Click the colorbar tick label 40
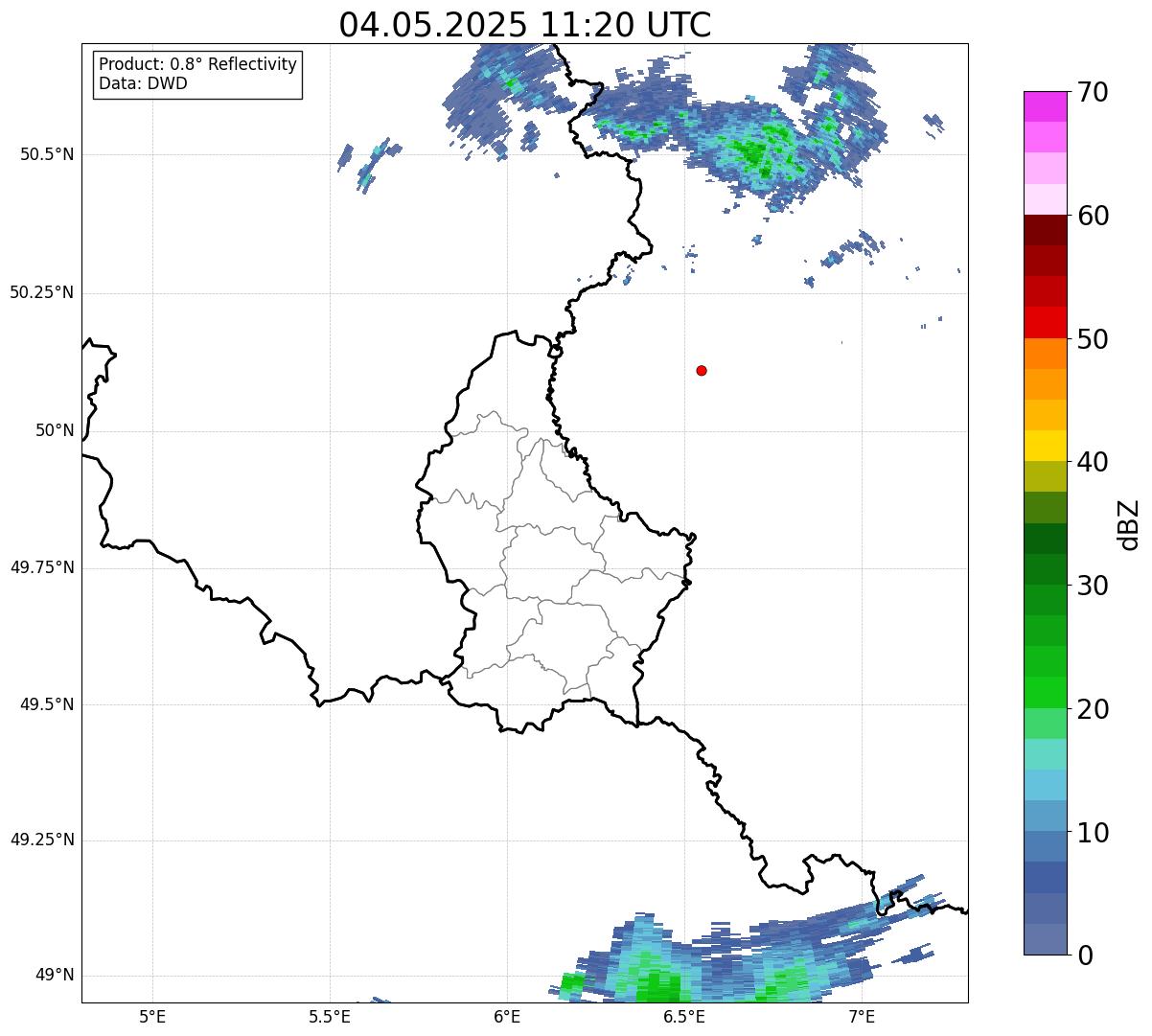 (1093, 462)
